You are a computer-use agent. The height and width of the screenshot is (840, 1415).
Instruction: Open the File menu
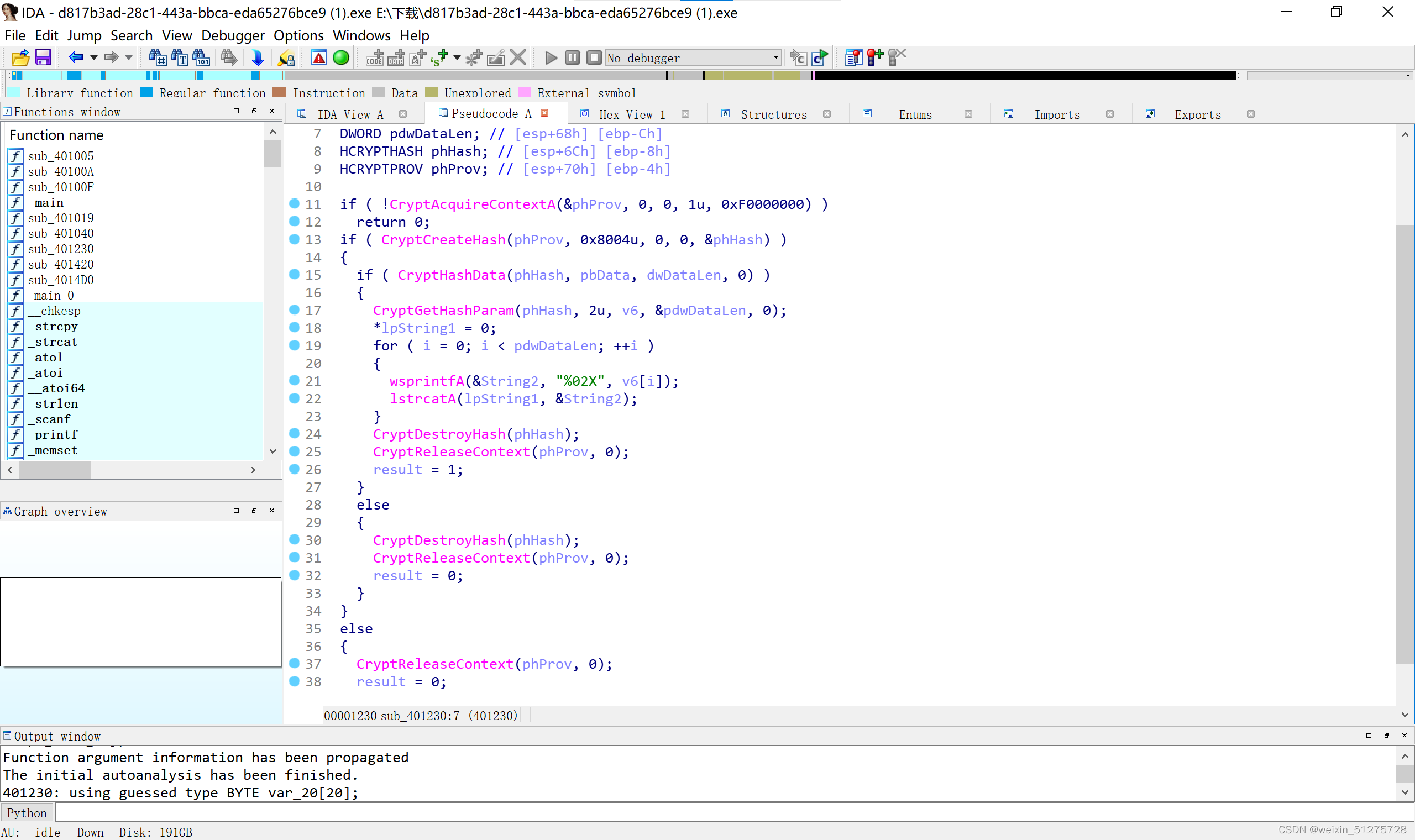pyautogui.click(x=15, y=36)
